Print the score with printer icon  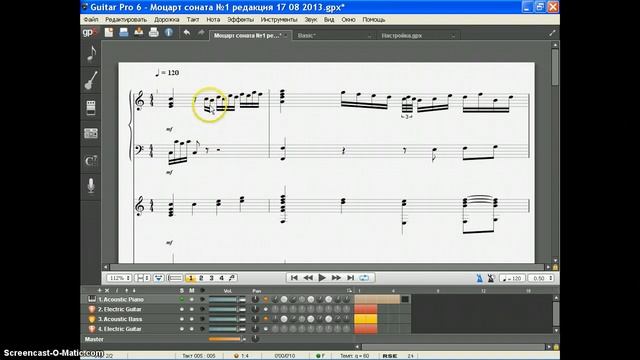(154, 33)
